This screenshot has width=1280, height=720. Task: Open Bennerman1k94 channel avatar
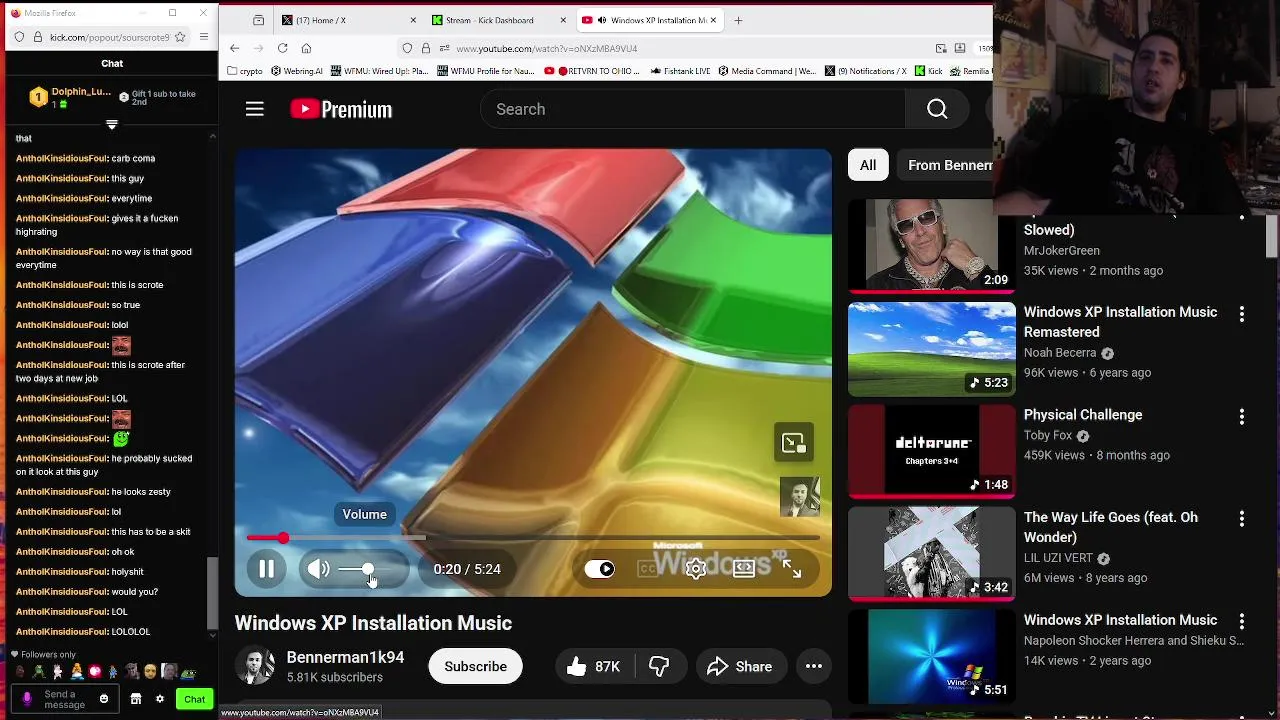pos(255,667)
